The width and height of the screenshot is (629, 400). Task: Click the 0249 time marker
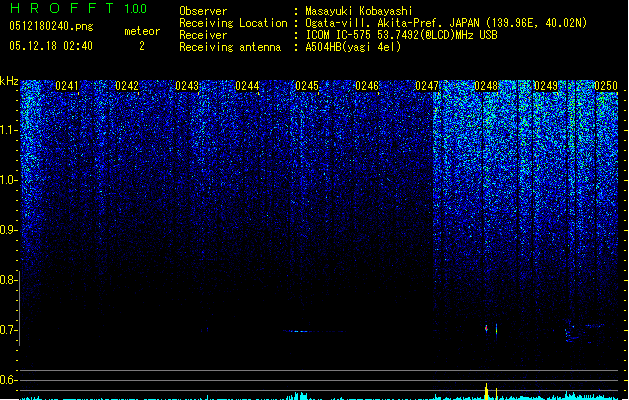click(546, 86)
